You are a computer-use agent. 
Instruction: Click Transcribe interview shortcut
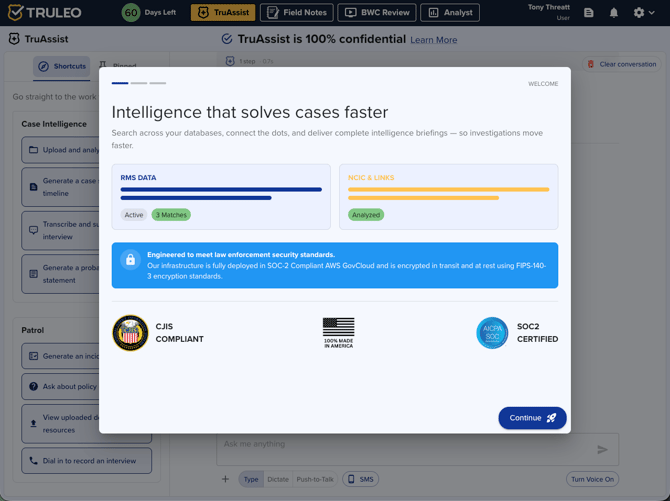click(x=60, y=230)
